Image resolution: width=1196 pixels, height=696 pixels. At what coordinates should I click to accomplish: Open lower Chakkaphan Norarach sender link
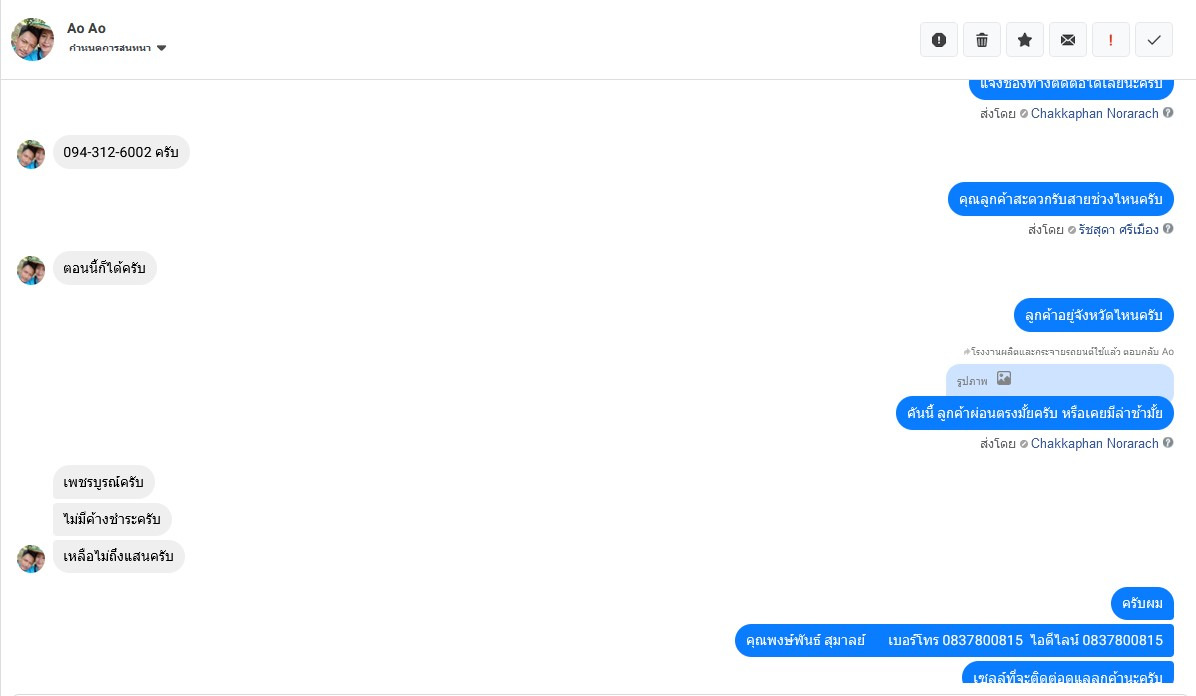[1095, 443]
